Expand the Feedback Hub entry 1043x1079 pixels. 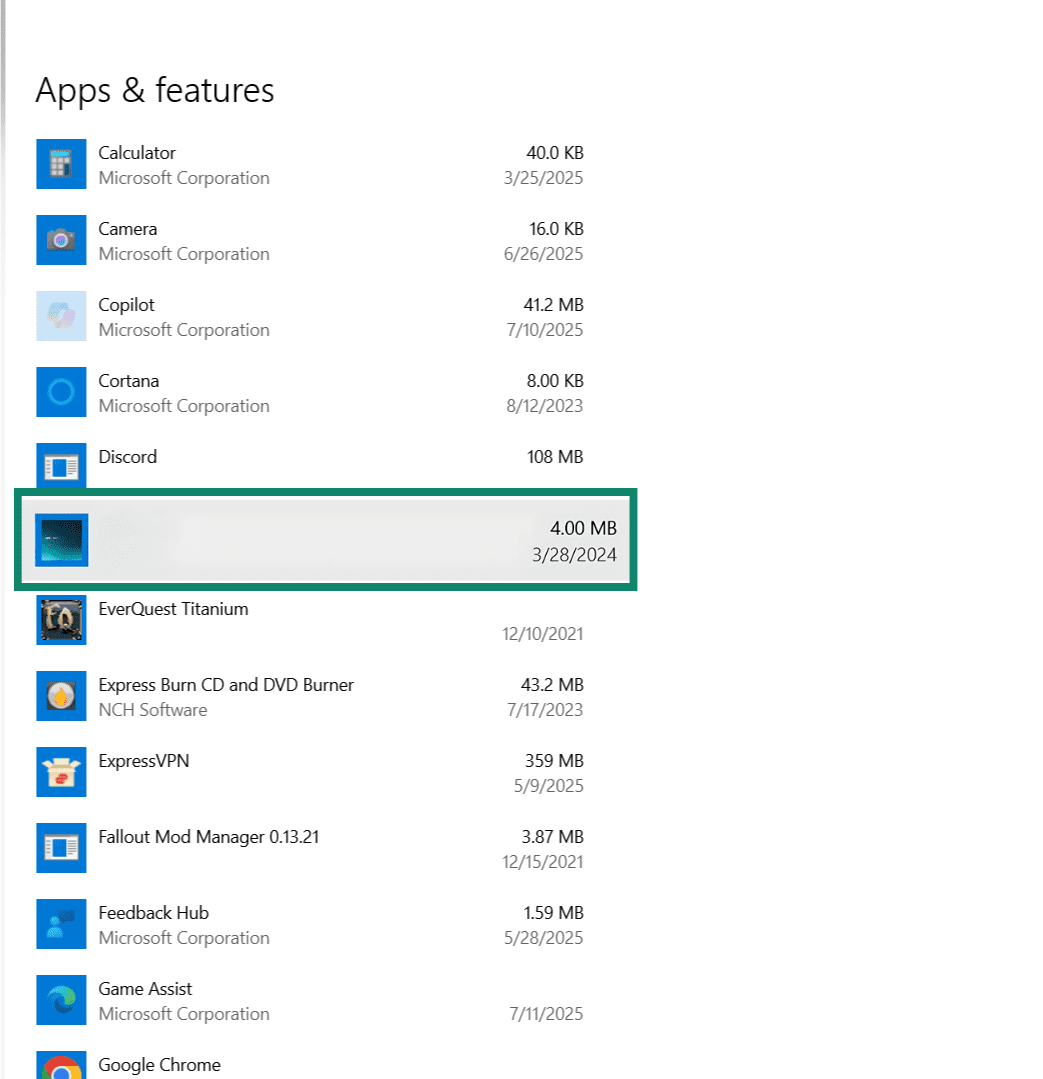pyautogui.click(x=300, y=924)
